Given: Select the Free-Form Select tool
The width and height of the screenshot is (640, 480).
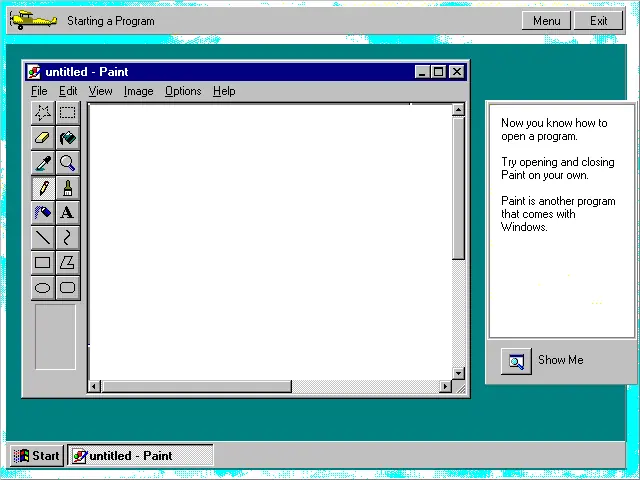Looking at the screenshot, I should tap(43, 113).
